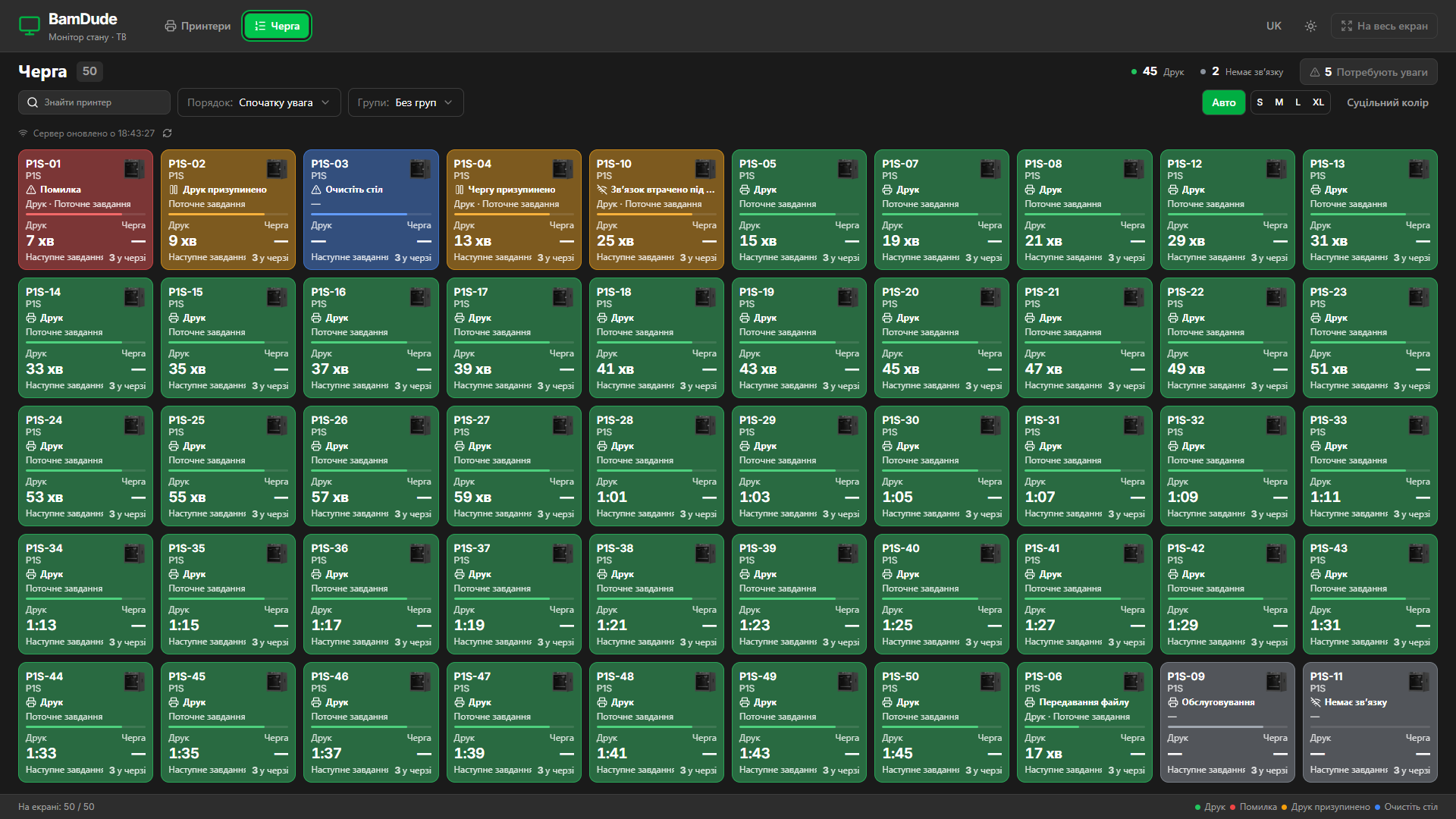The height and width of the screenshot is (819, 1456).
Task: Click the На весь екран button
Action: 1384,26
